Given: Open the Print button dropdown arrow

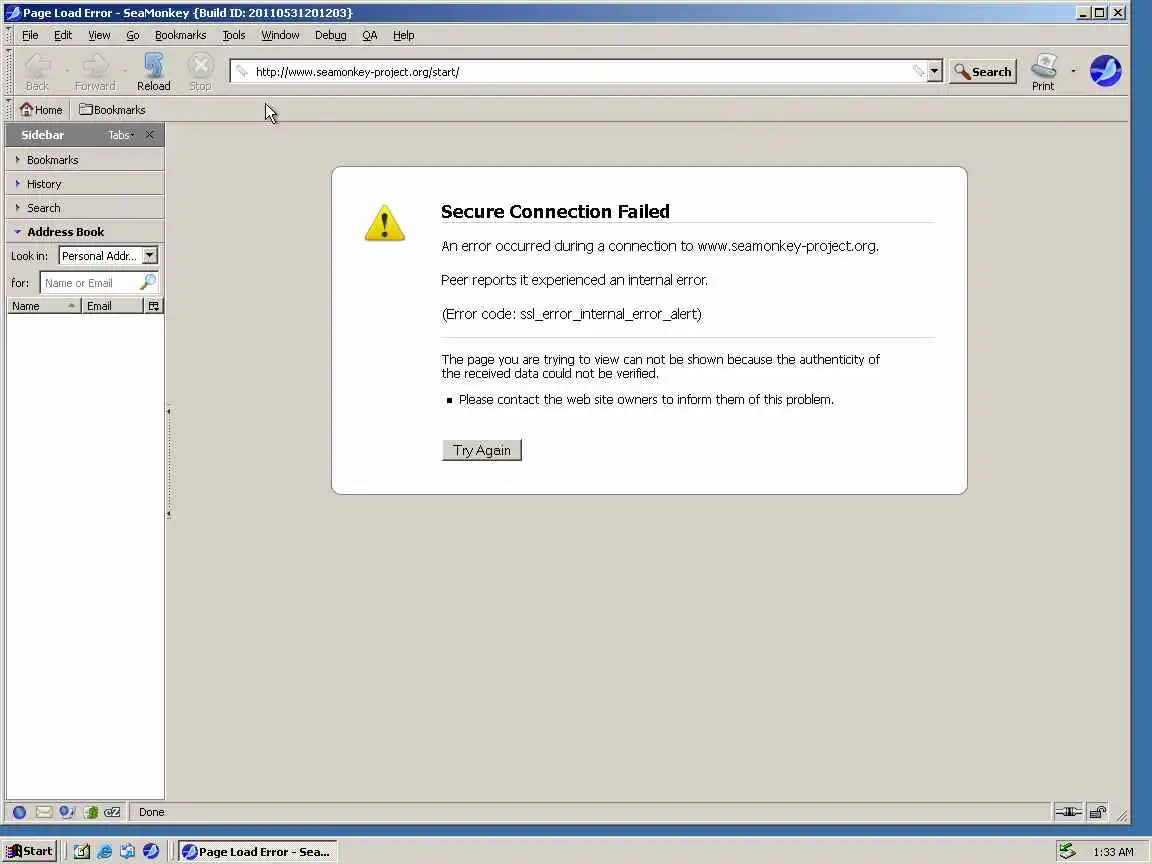Looking at the screenshot, I should click(1073, 71).
